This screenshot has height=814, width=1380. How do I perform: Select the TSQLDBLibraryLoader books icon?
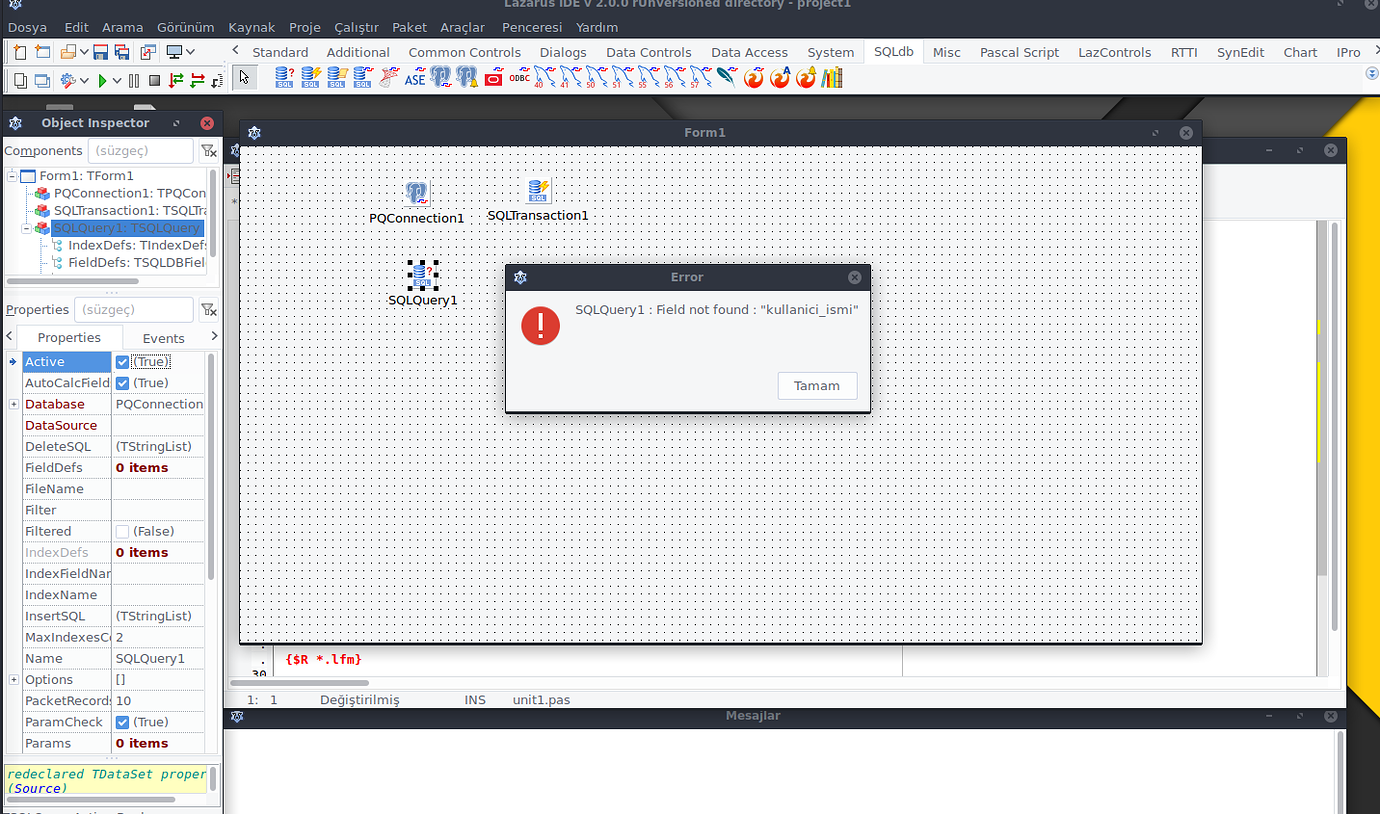click(x=832, y=77)
